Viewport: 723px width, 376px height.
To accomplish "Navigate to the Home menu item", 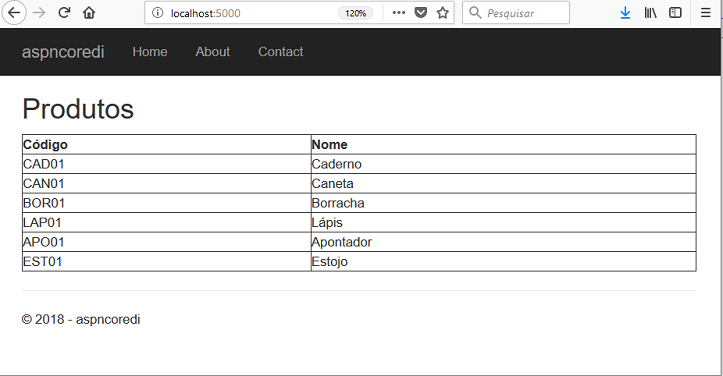I will pos(150,52).
